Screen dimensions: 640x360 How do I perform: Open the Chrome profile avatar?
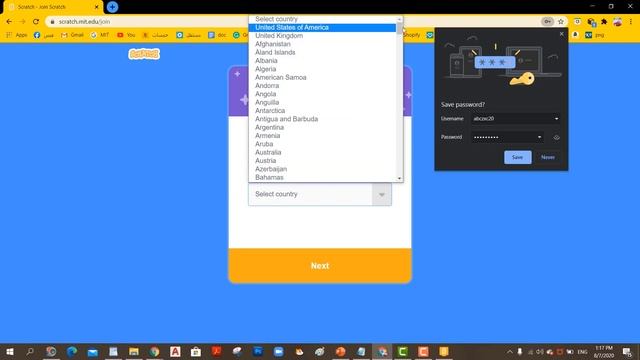tap(618, 22)
